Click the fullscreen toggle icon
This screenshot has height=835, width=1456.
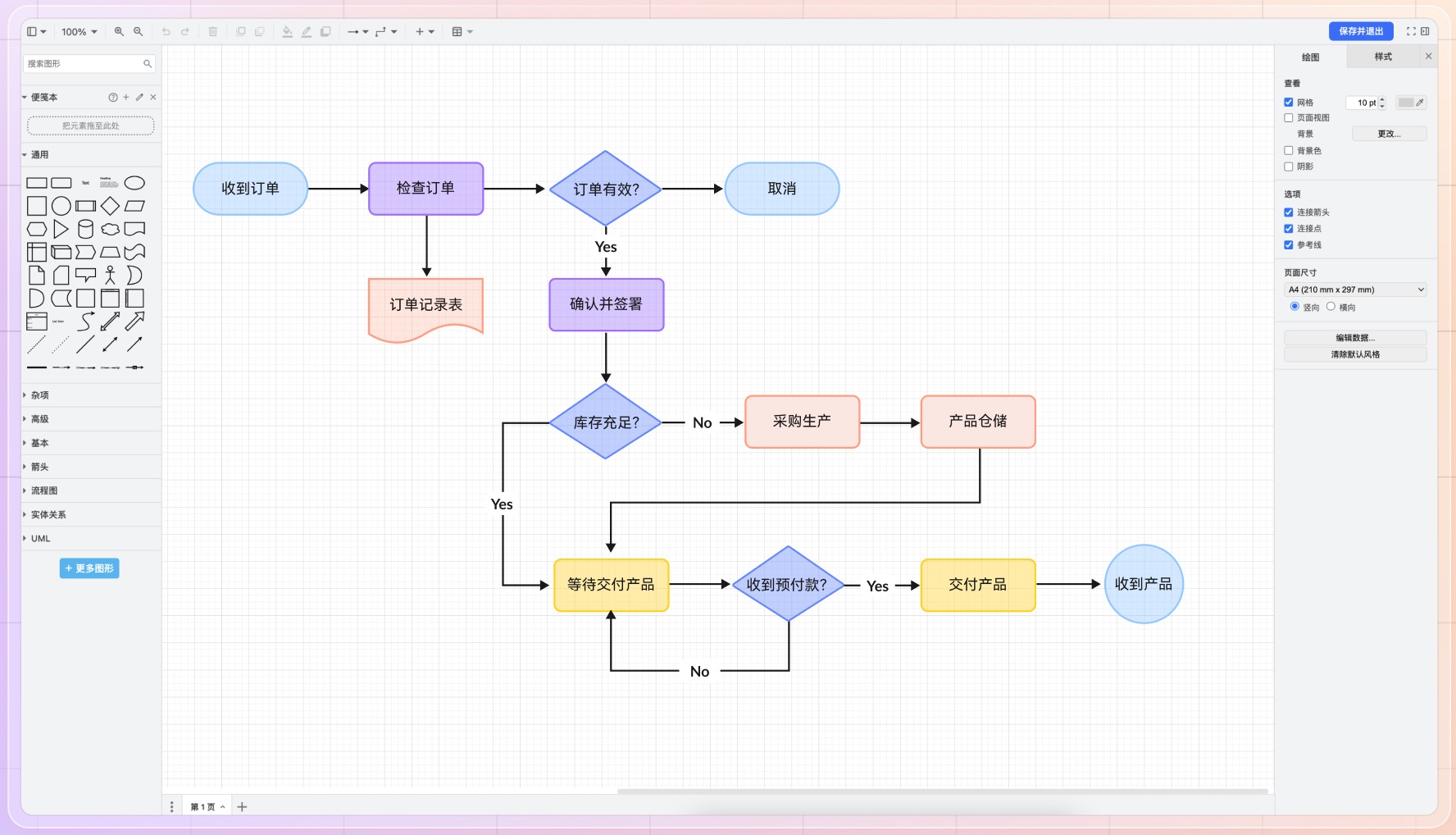coord(1411,31)
